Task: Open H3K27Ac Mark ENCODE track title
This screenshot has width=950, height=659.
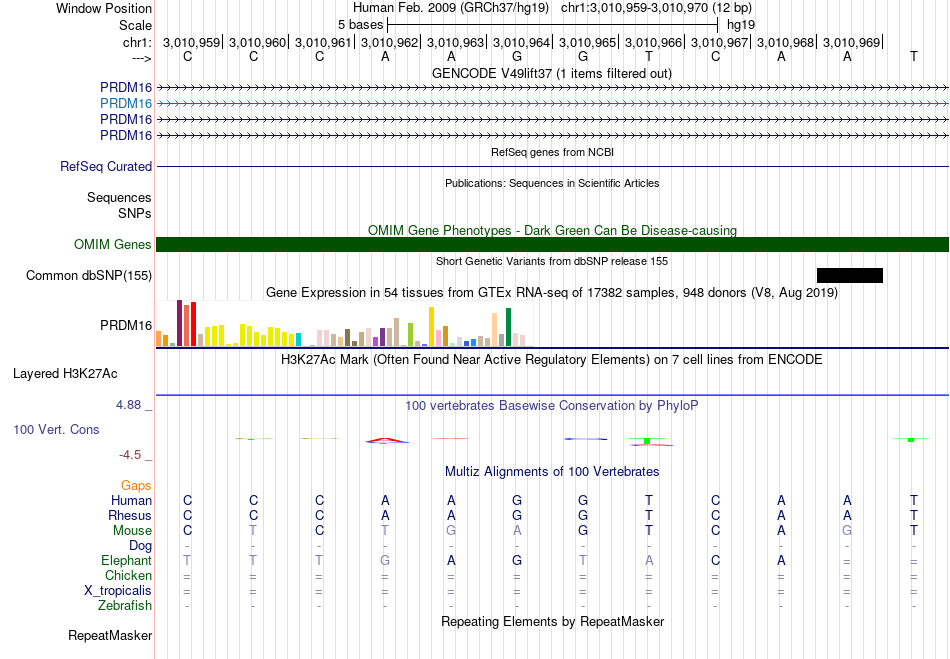Action: click(552, 360)
